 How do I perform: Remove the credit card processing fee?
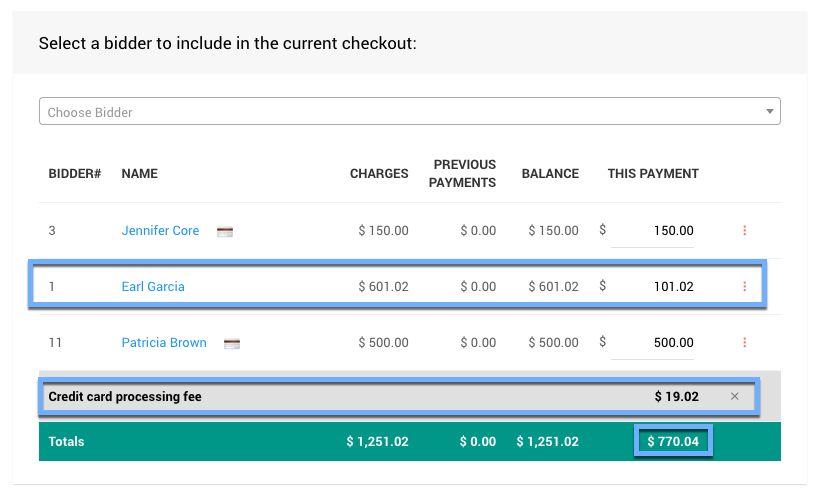coord(735,396)
